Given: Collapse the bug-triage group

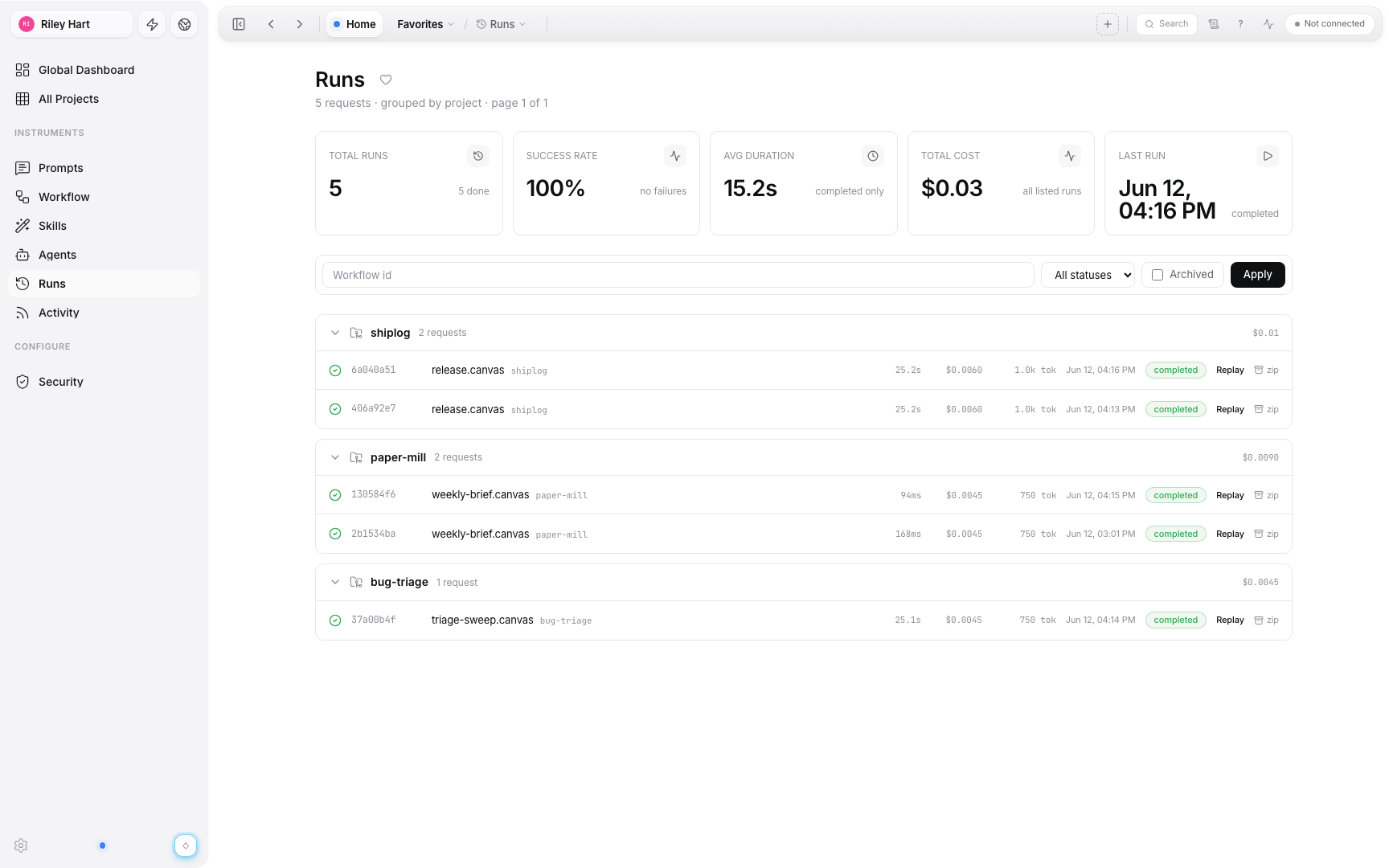Looking at the screenshot, I should 335,582.
